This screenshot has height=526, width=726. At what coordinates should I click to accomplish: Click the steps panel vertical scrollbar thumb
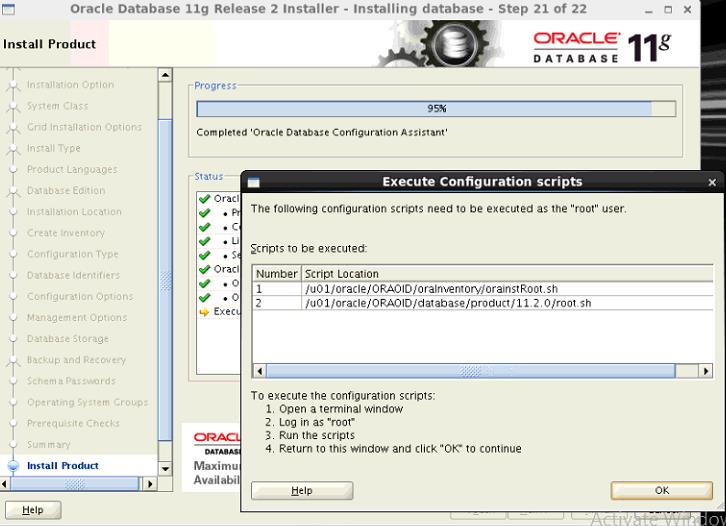click(x=165, y=280)
